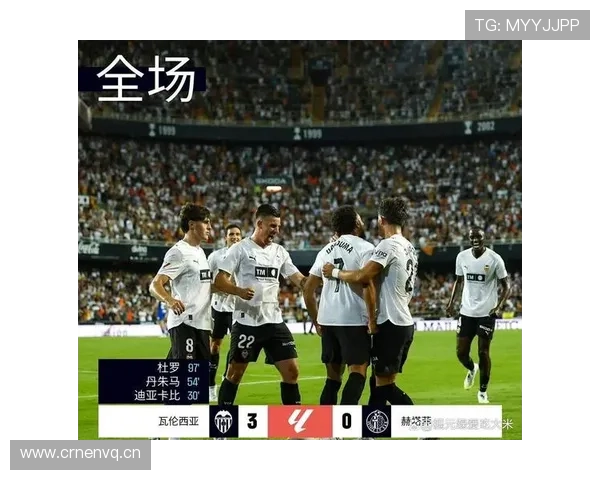Viewport: 600px width, 480px height.
Task: Click goalscorer 迪亚卡比 30'
Action: [x=167, y=395]
